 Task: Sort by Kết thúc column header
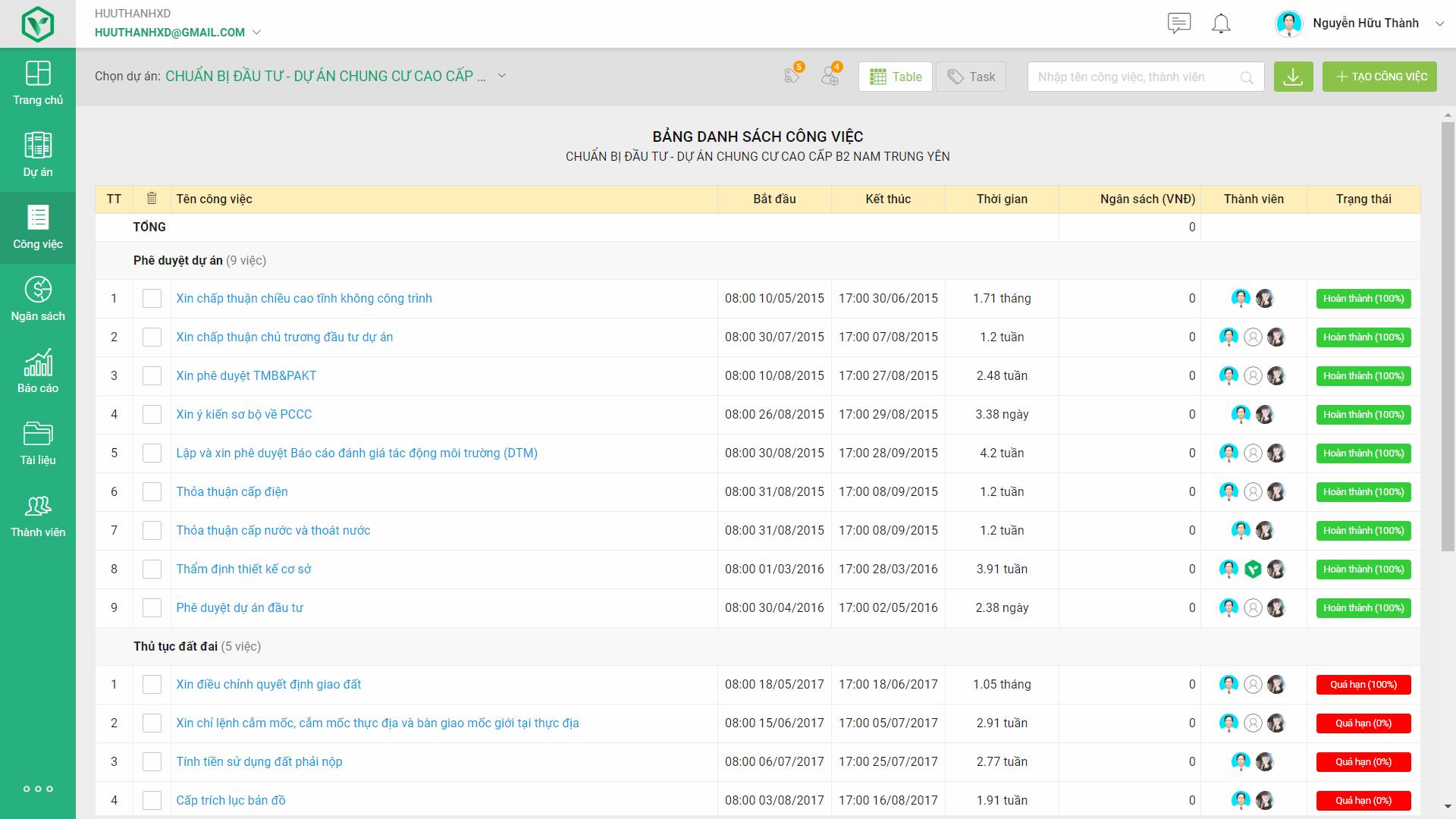pos(888,199)
